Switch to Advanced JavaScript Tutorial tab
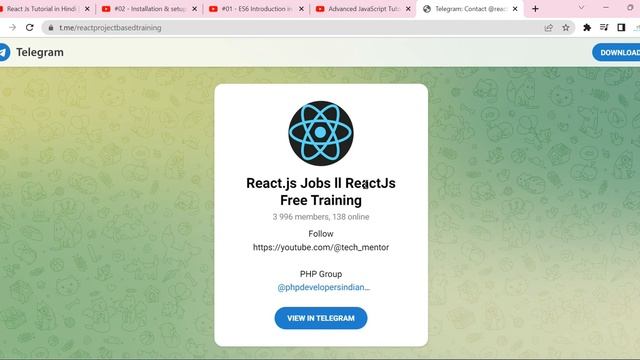Screen dimensions: 640x360 [x=364, y=9]
